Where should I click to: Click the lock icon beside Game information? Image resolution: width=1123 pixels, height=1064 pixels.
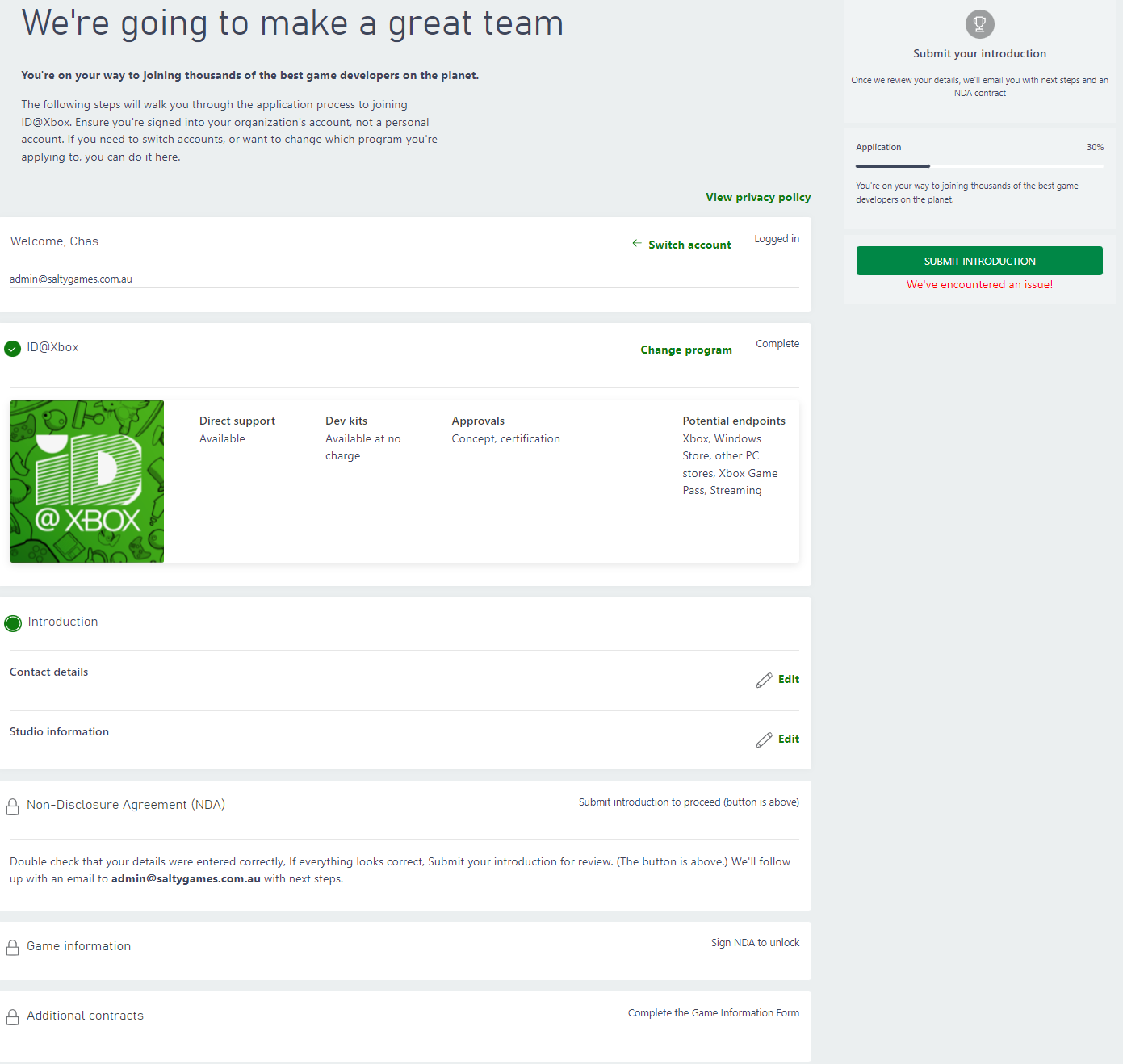tap(13, 948)
